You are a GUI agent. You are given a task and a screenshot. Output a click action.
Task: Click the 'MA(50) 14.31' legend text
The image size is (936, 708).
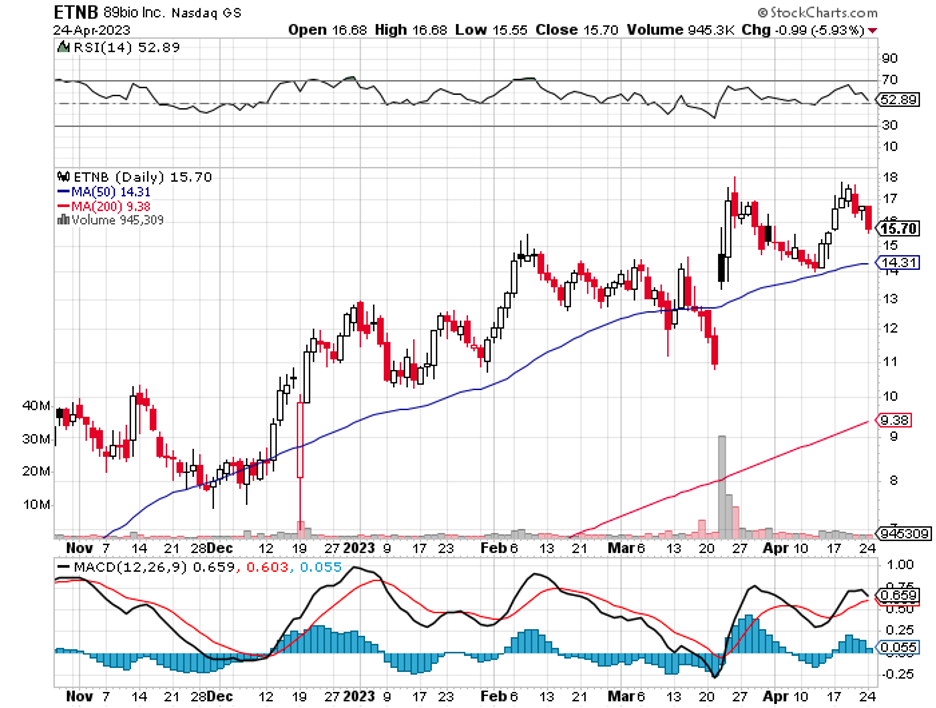point(110,192)
